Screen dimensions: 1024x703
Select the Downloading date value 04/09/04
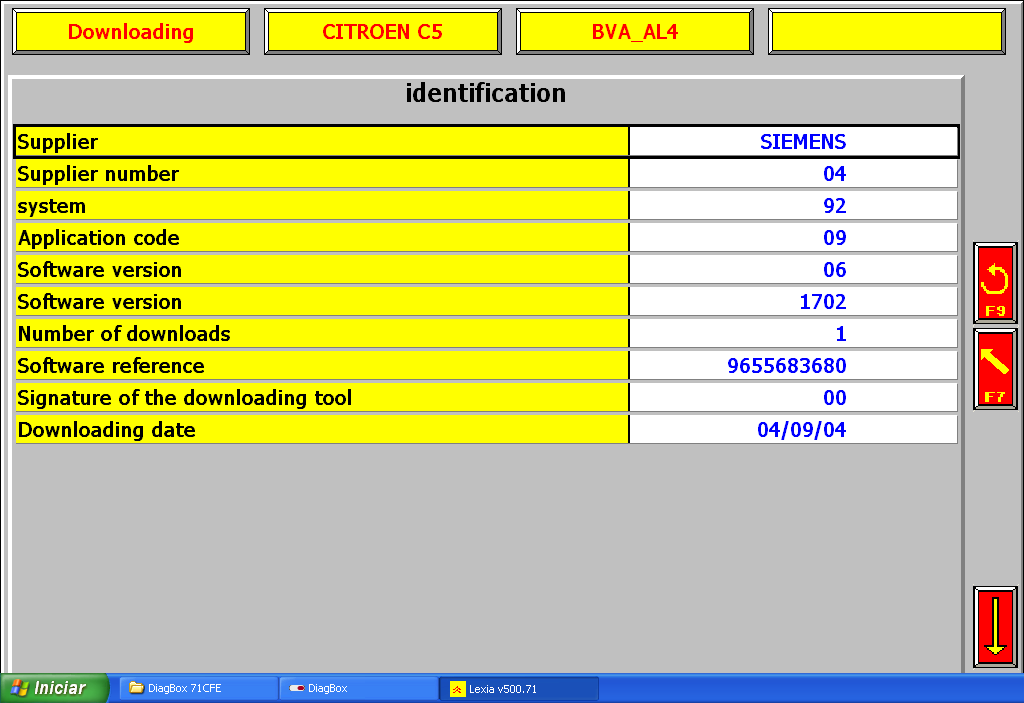794,430
